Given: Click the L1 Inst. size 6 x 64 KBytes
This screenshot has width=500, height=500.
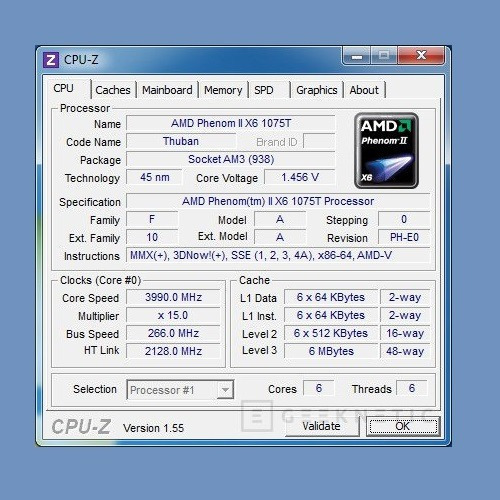Looking at the screenshot, I should pyautogui.click(x=331, y=315).
